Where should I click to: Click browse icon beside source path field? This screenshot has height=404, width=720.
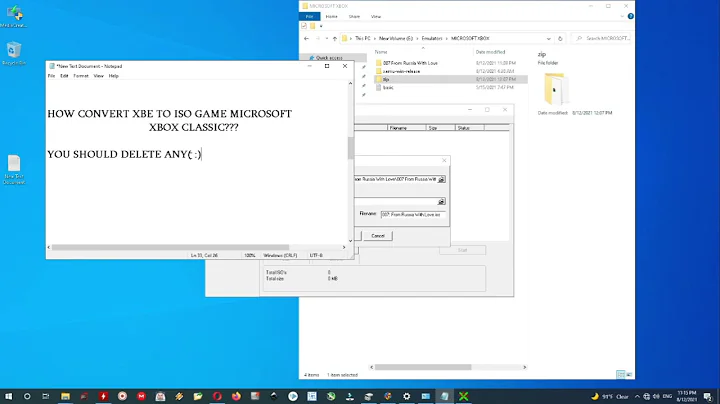point(441,179)
